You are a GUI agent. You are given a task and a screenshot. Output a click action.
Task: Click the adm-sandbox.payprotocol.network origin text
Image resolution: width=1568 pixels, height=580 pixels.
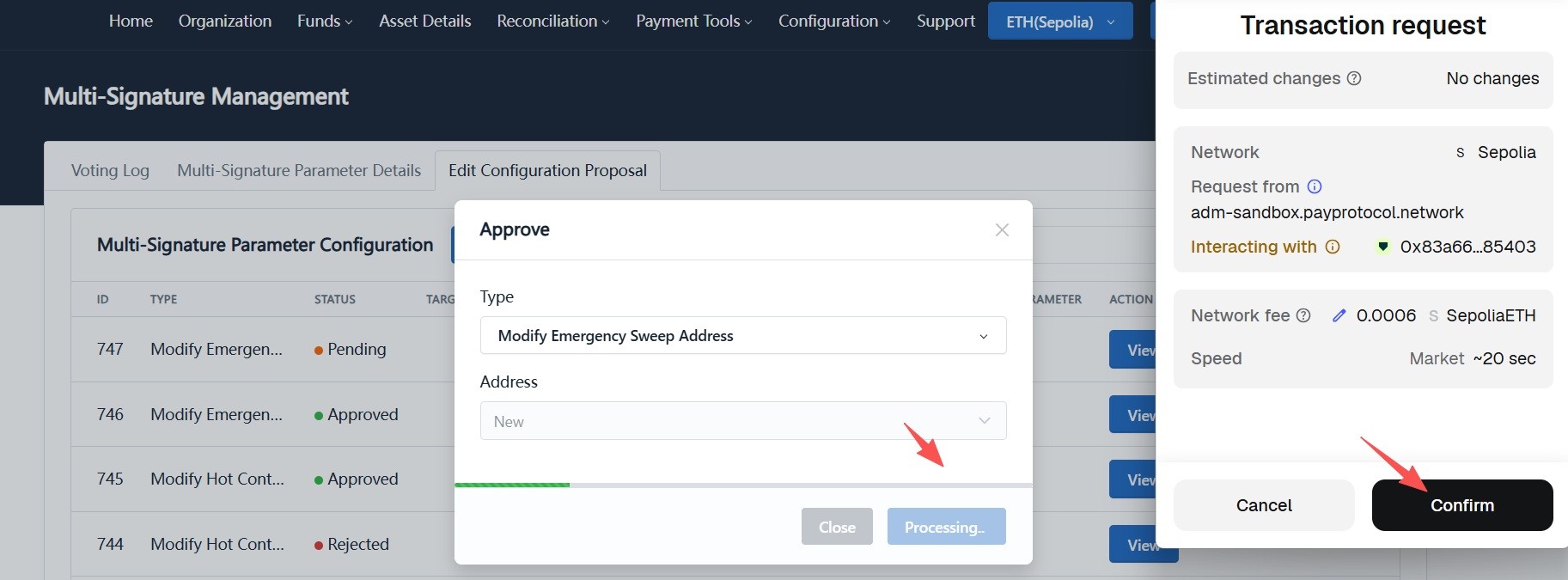pyautogui.click(x=1327, y=212)
